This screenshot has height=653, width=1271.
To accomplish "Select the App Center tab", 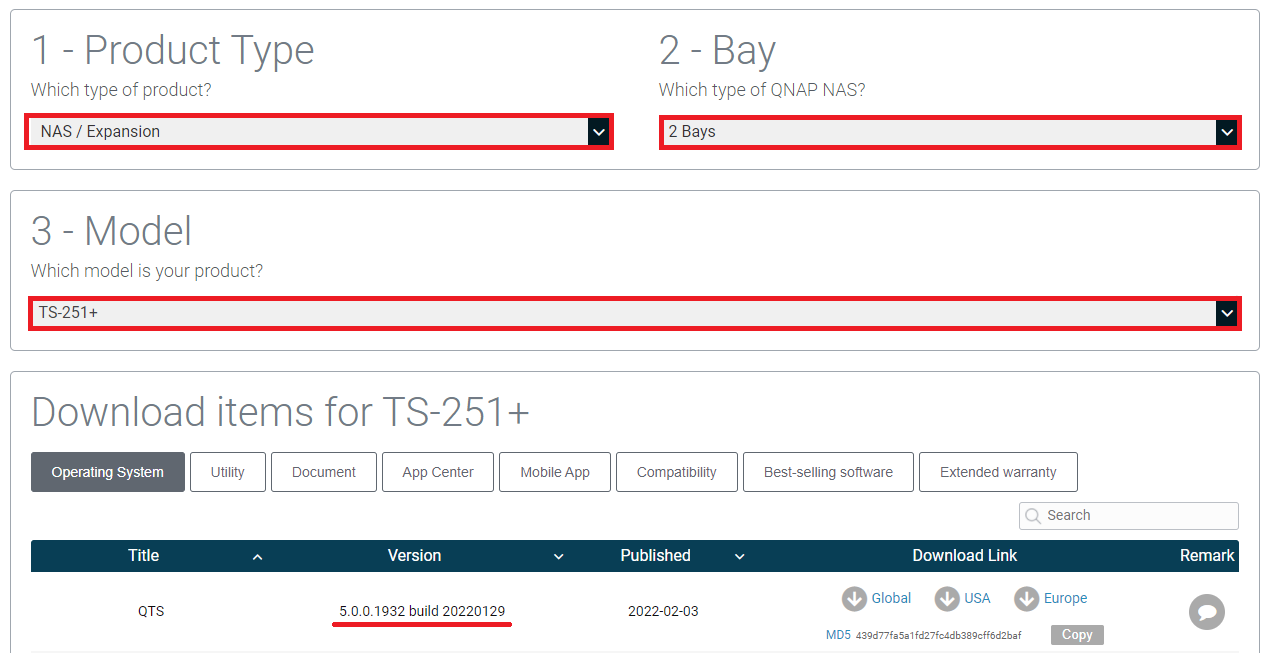I will pyautogui.click(x=438, y=472).
